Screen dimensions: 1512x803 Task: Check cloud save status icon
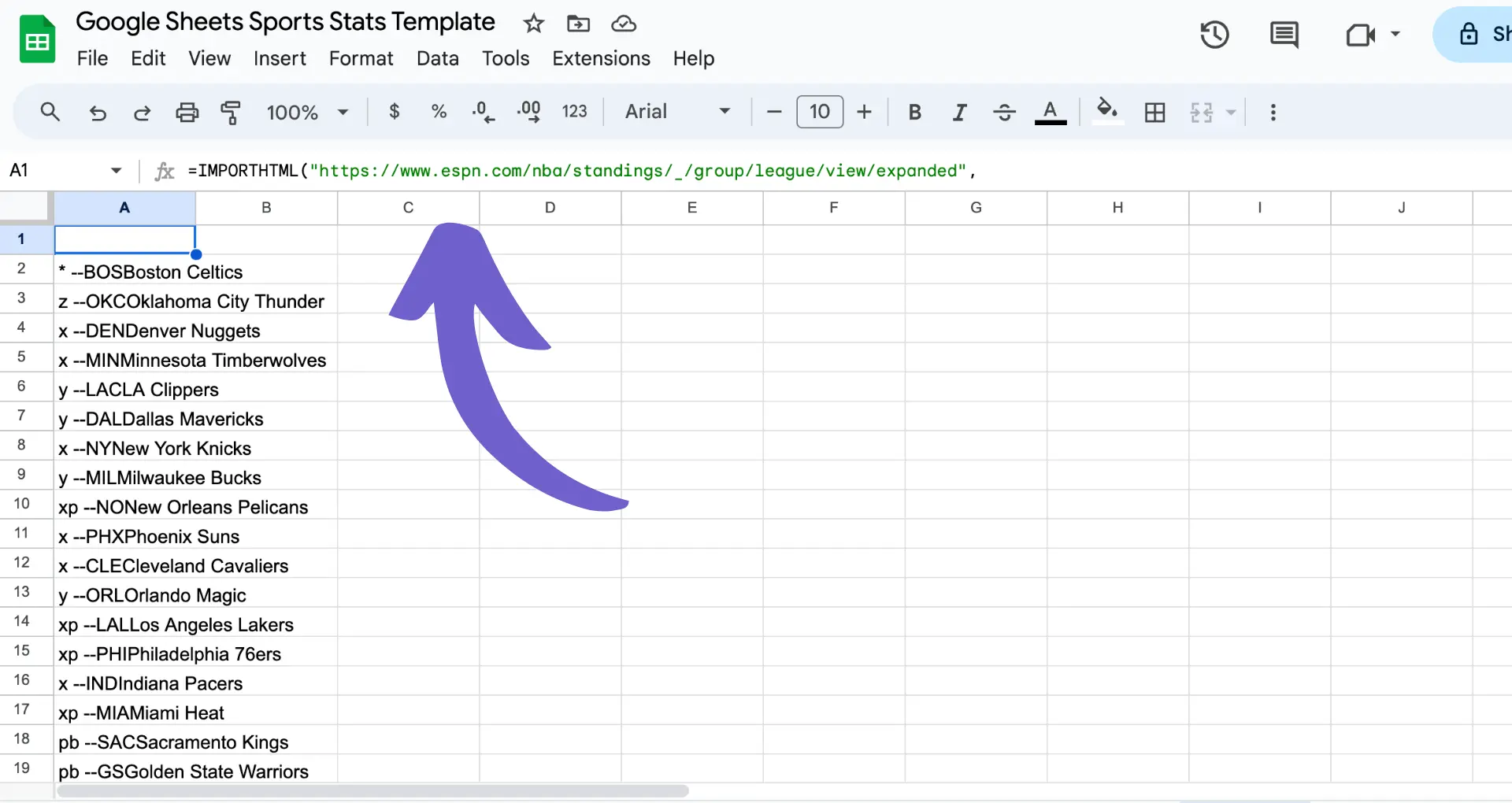pos(624,24)
